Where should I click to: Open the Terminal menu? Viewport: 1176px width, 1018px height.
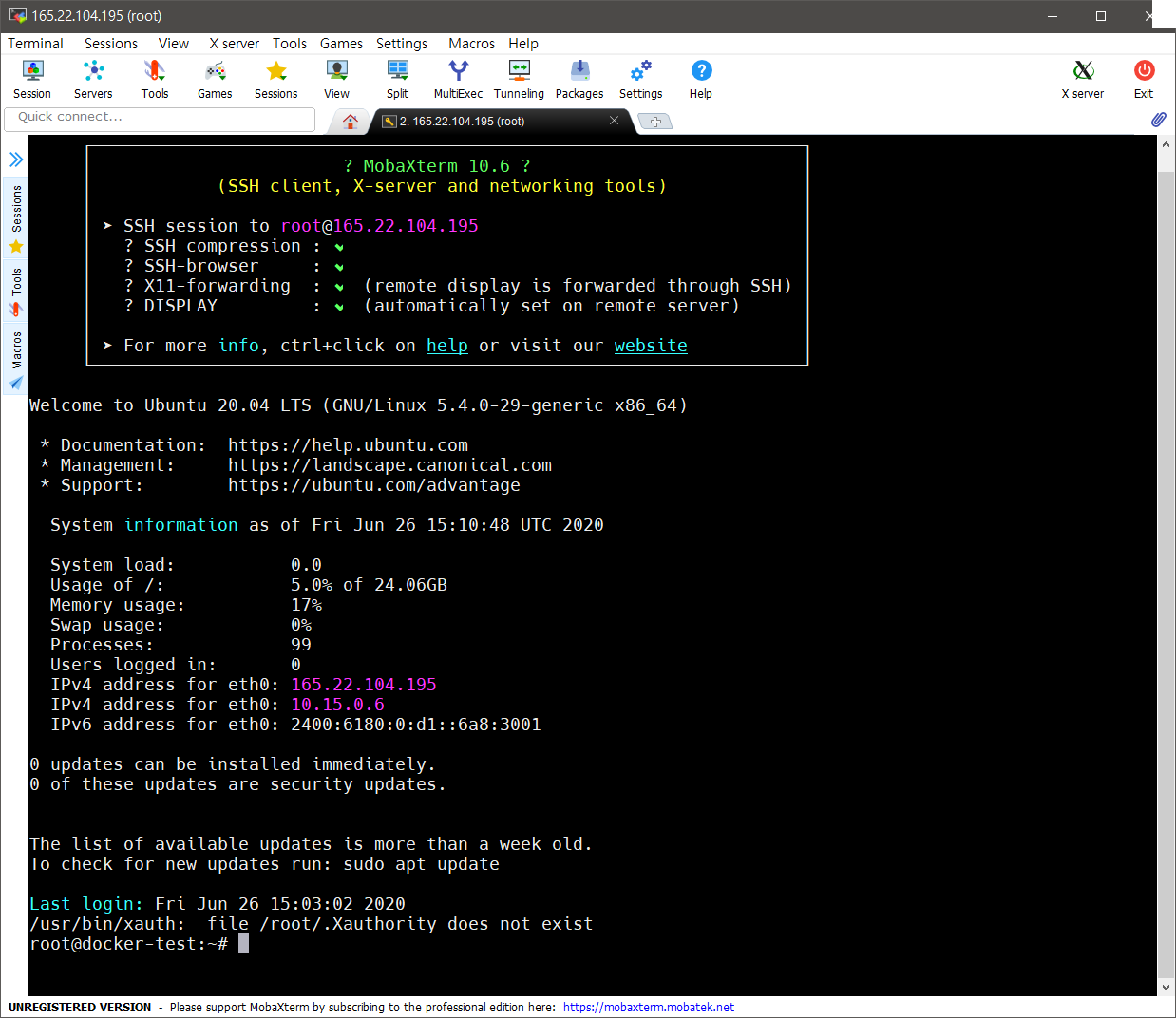35,44
